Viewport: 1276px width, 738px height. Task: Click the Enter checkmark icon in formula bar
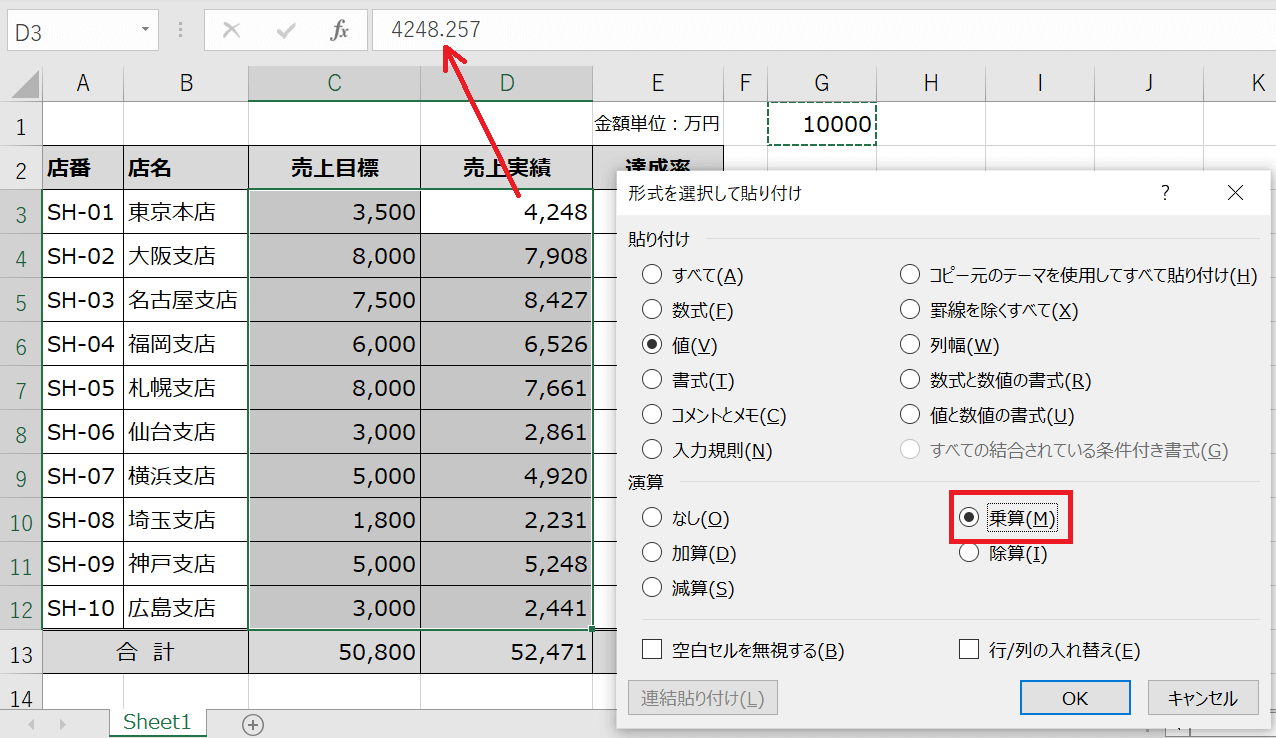(x=287, y=30)
